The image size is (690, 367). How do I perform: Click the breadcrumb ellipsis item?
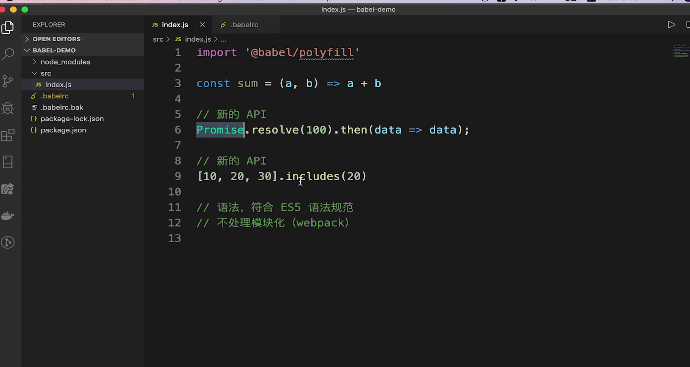click(x=224, y=39)
